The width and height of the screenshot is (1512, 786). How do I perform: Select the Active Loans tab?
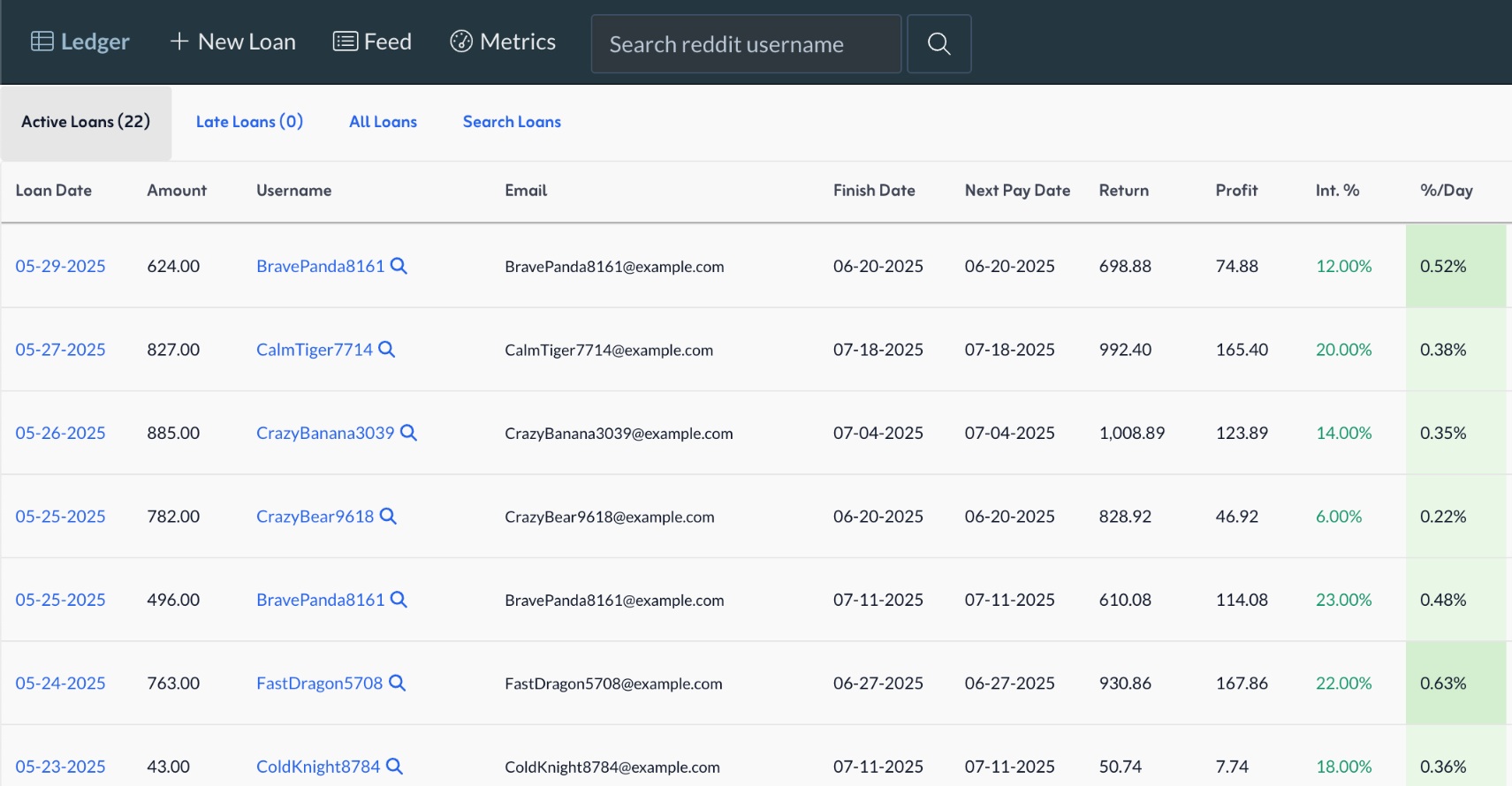click(x=86, y=122)
